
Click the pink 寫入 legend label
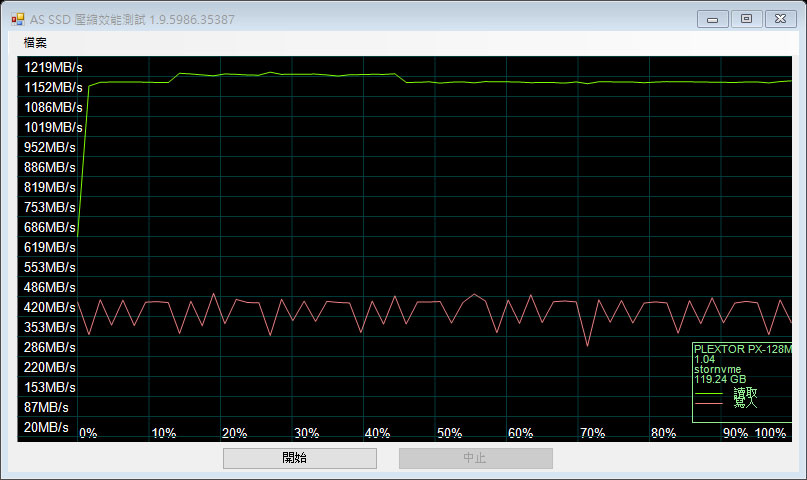[745, 403]
